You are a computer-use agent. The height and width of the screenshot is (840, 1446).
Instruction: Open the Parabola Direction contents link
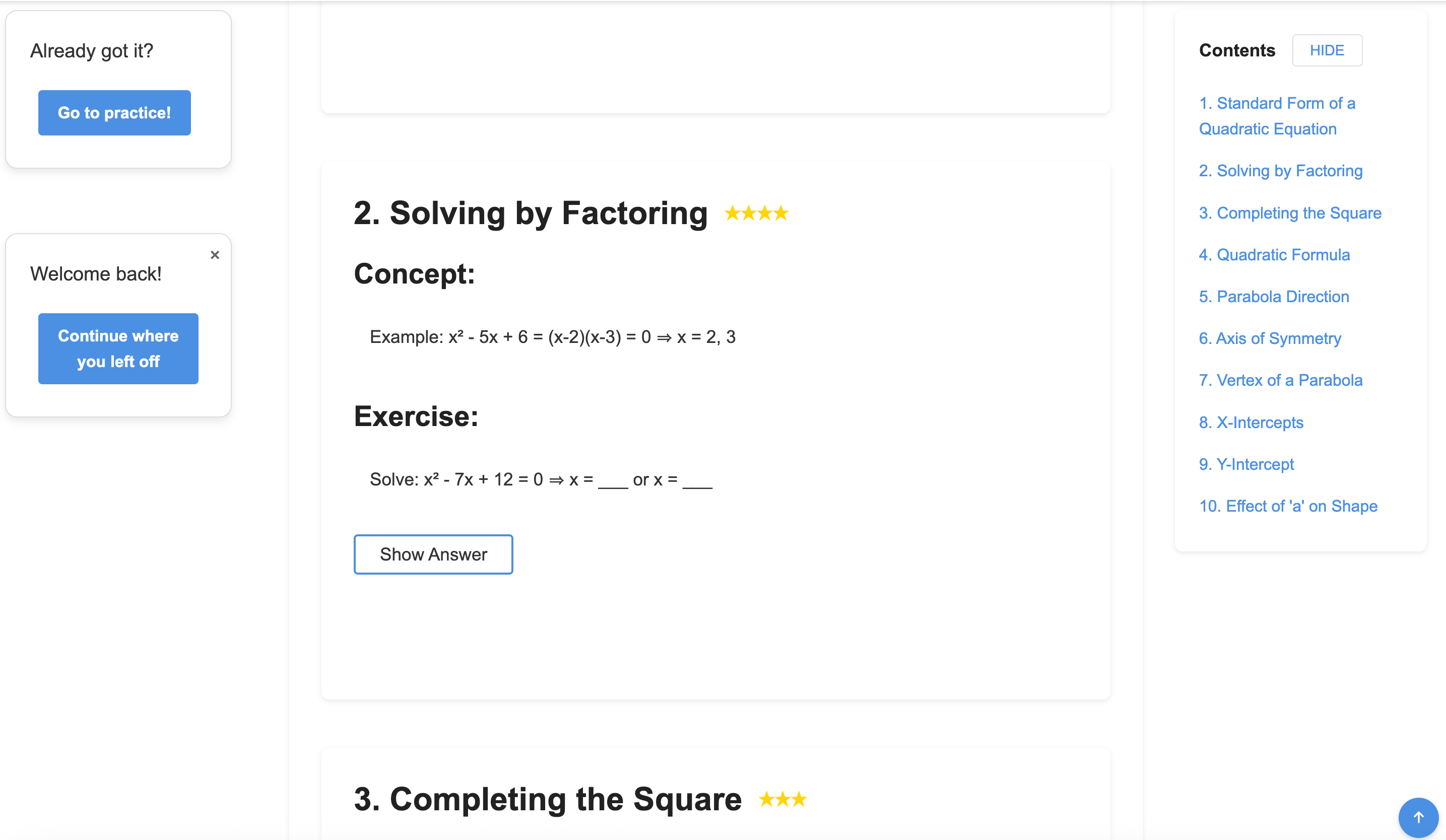pyautogui.click(x=1274, y=297)
